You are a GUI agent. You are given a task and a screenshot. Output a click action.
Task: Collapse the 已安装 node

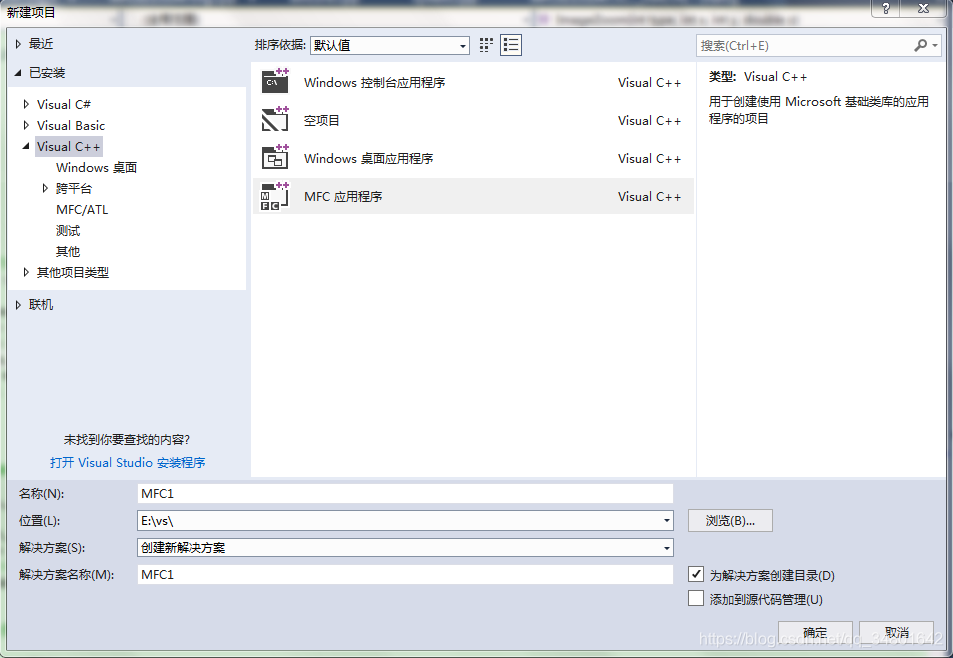click(x=18, y=73)
